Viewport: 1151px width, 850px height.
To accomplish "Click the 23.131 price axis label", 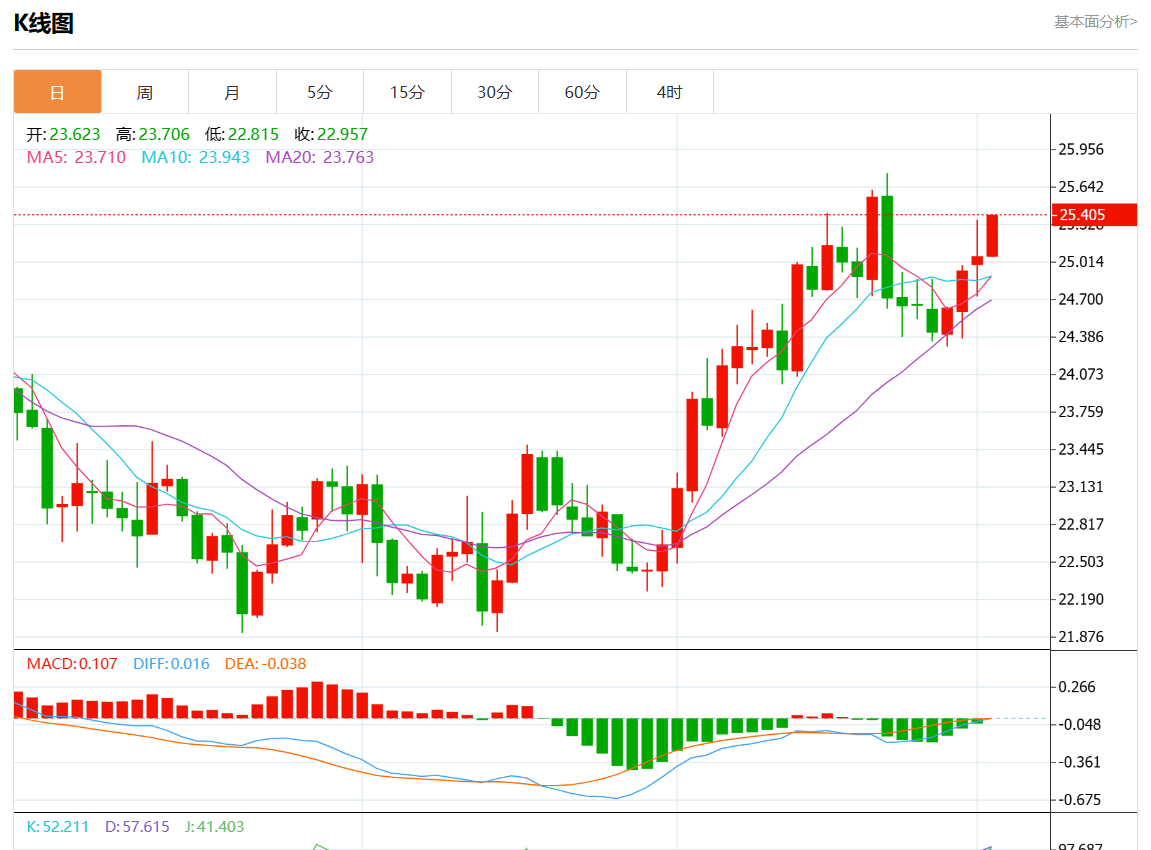I will [1081, 487].
